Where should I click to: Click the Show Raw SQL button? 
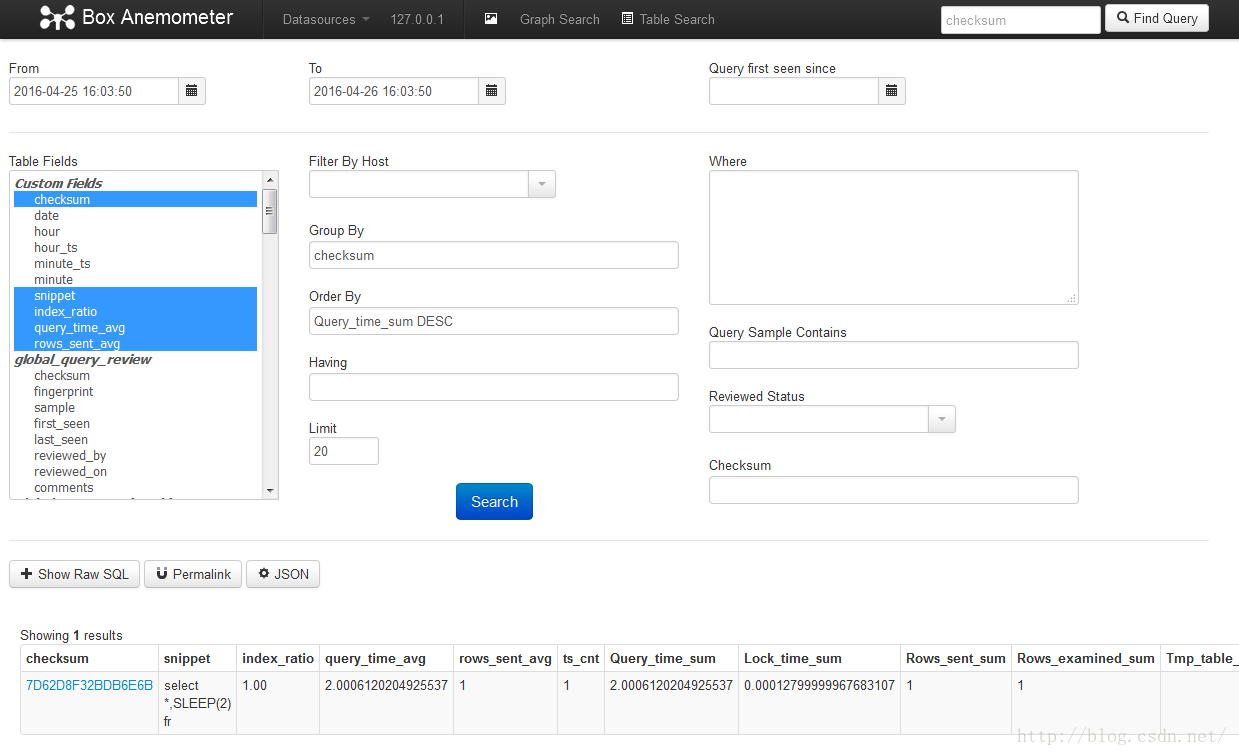click(x=75, y=574)
